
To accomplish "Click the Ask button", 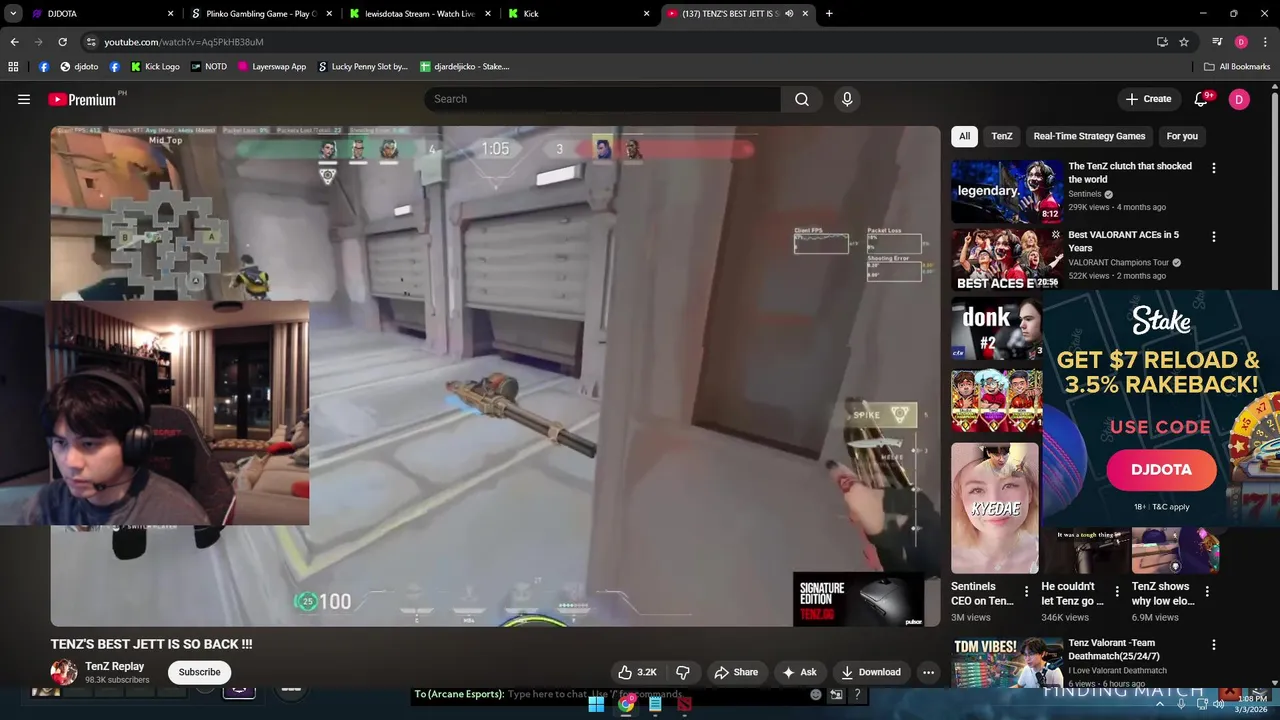I will click(x=799, y=672).
